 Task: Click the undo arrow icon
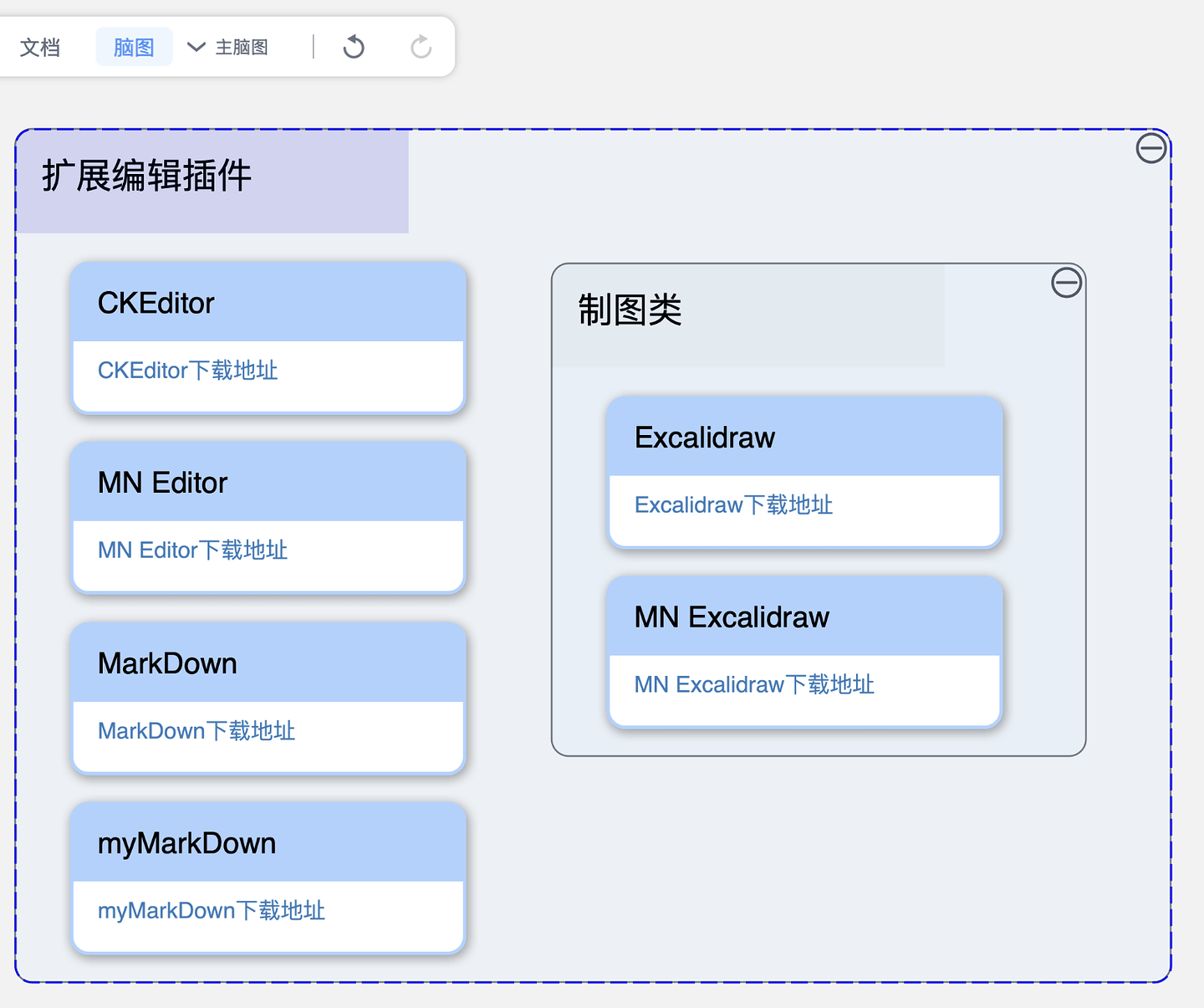[x=354, y=47]
